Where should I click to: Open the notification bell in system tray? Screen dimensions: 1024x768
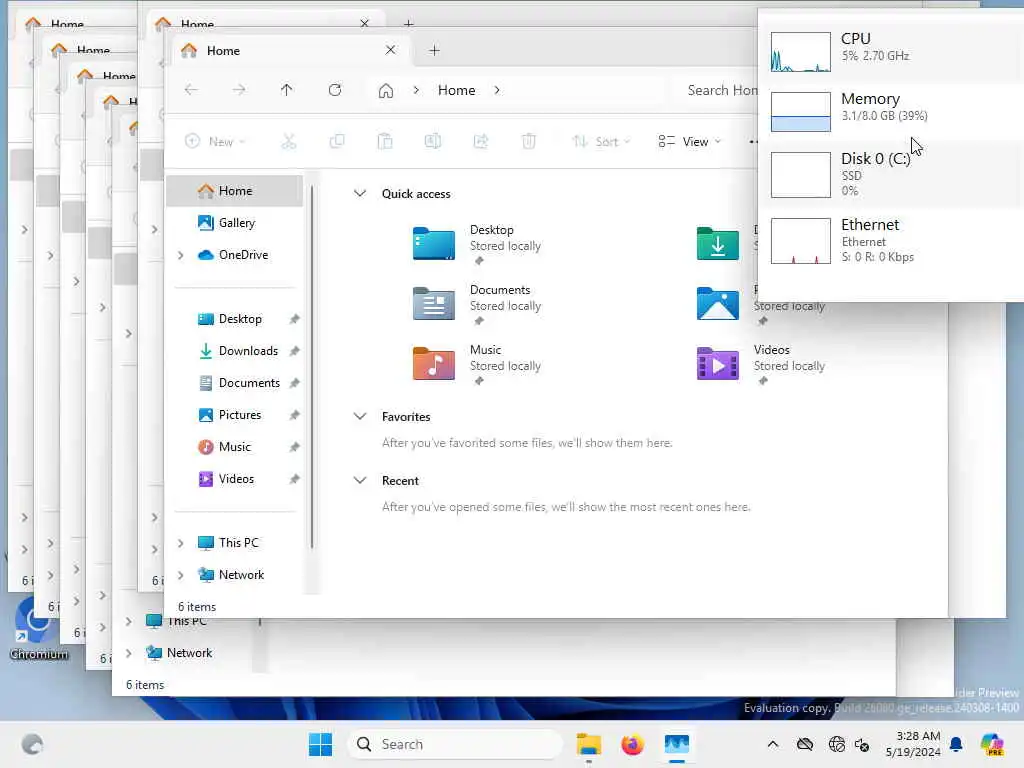pos(956,744)
